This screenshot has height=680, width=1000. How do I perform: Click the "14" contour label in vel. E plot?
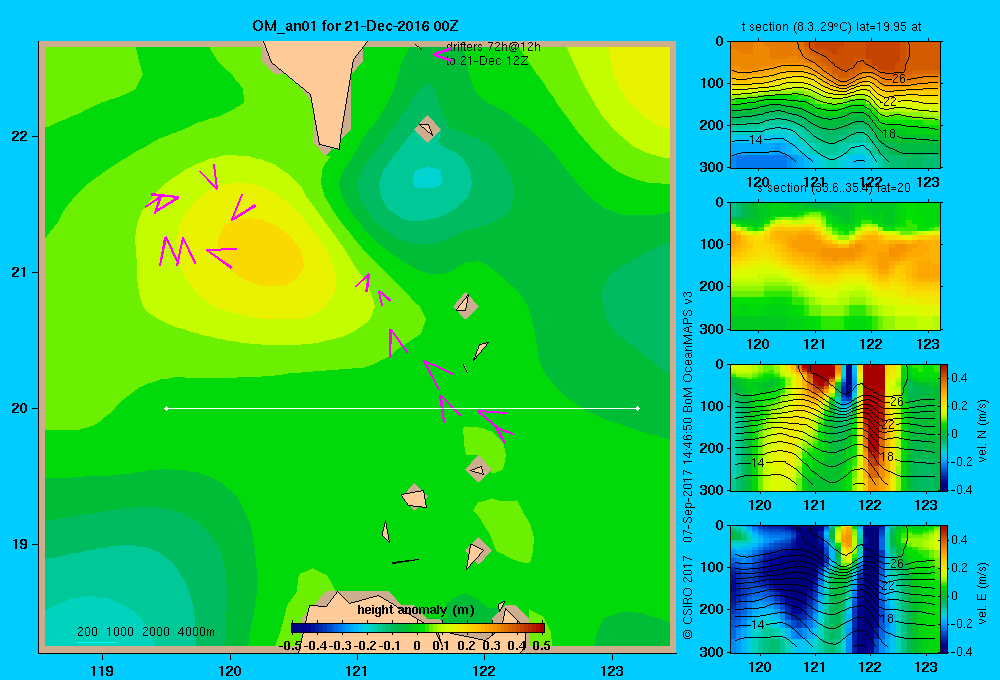coord(757,625)
